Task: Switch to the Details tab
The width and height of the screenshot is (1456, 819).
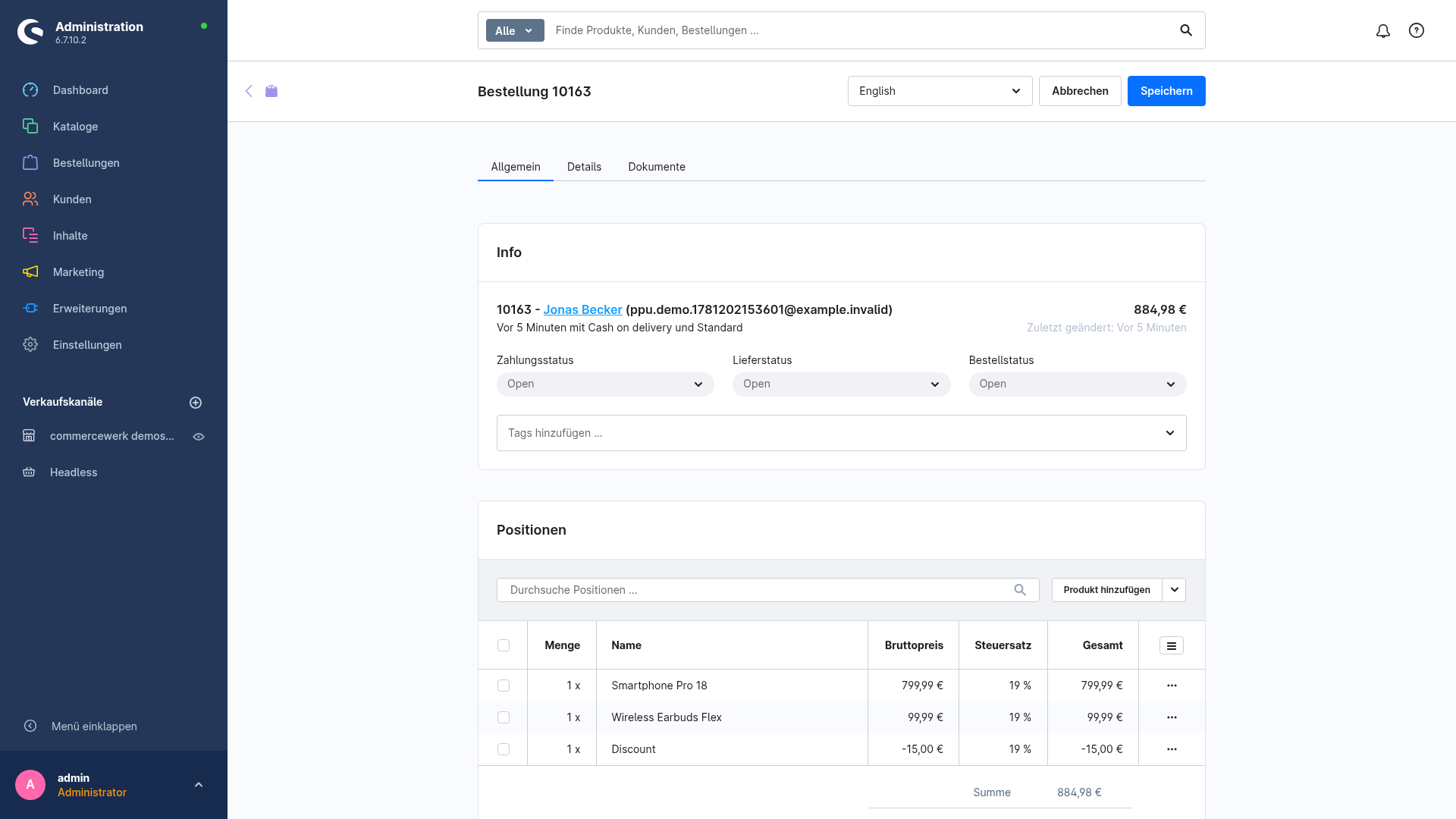Action: click(584, 167)
